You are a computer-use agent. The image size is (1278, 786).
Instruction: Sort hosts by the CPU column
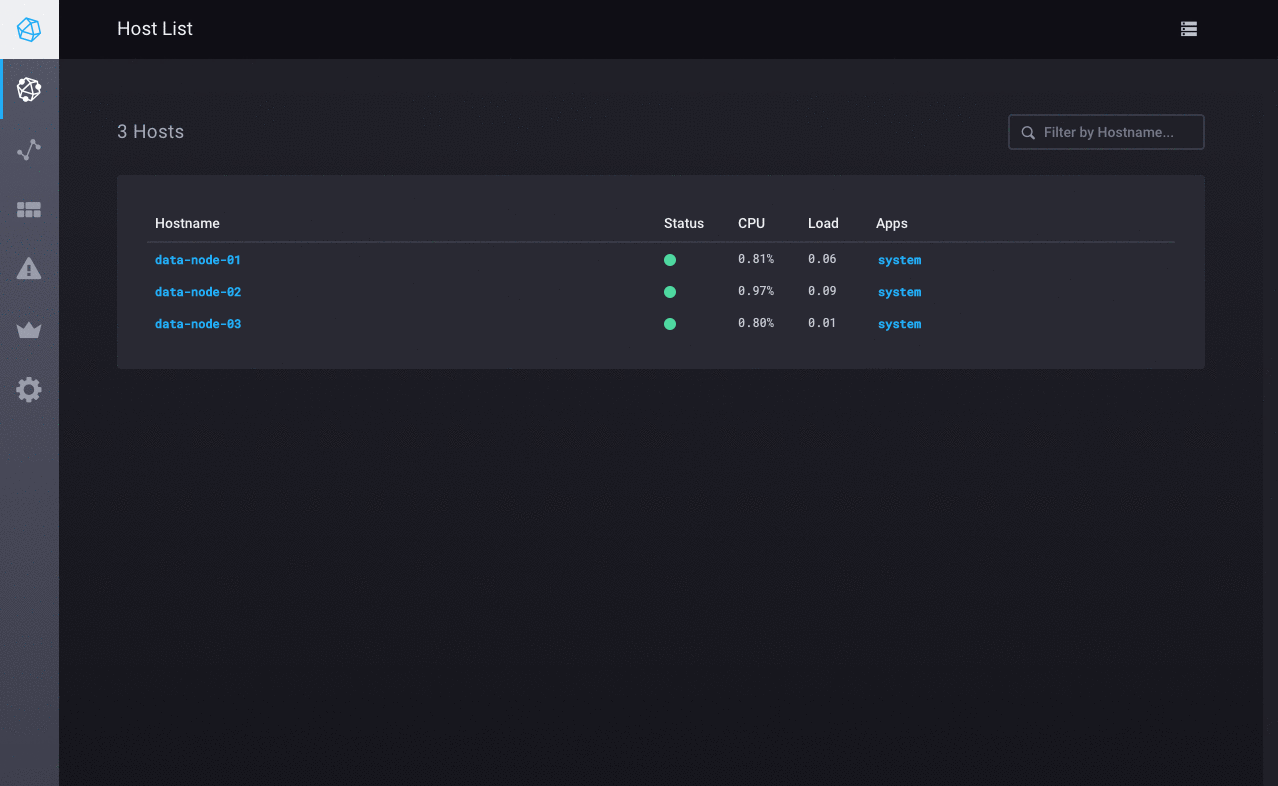click(x=752, y=223)
